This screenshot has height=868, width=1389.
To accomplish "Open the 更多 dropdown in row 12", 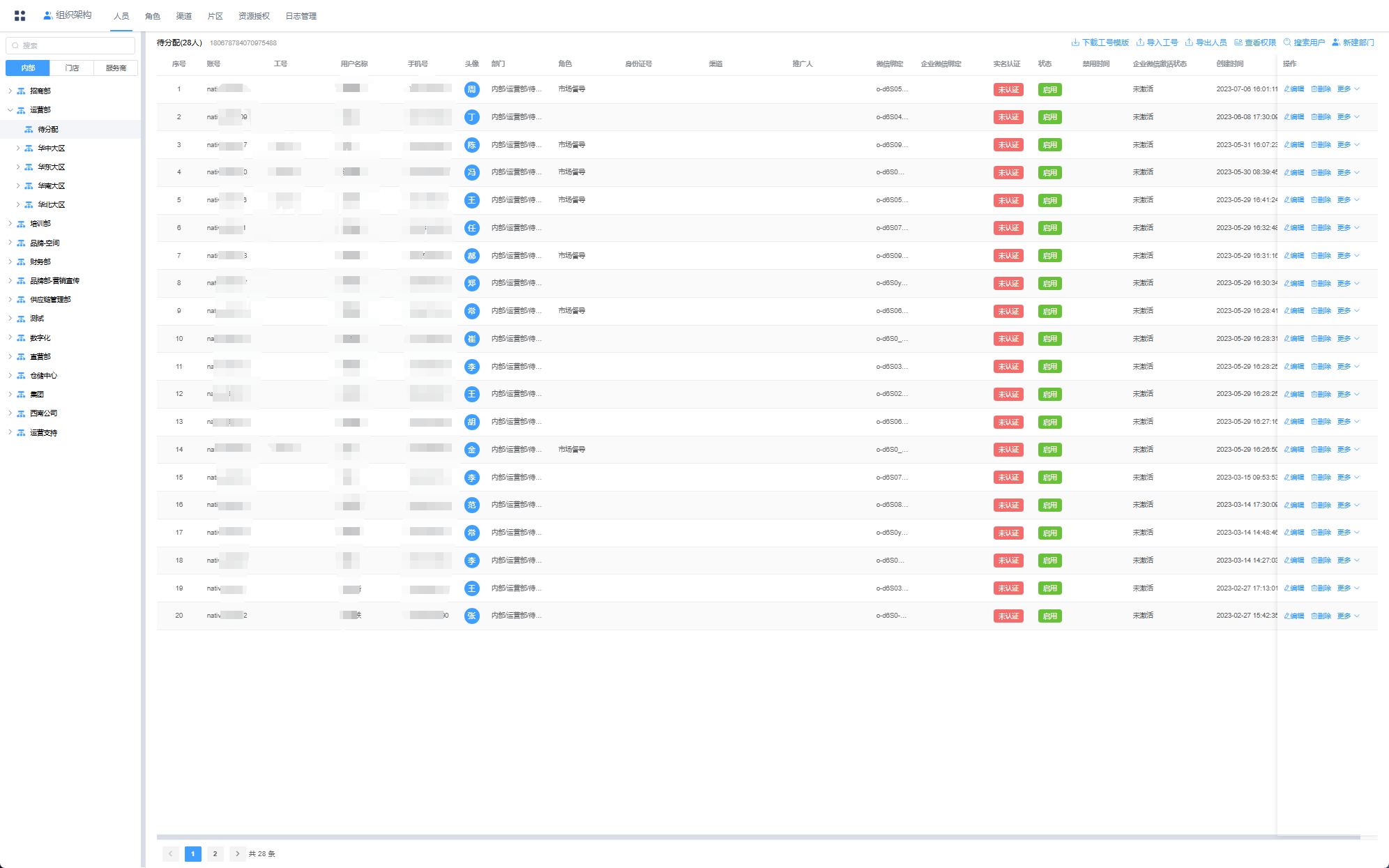I will pos(1349,394).
